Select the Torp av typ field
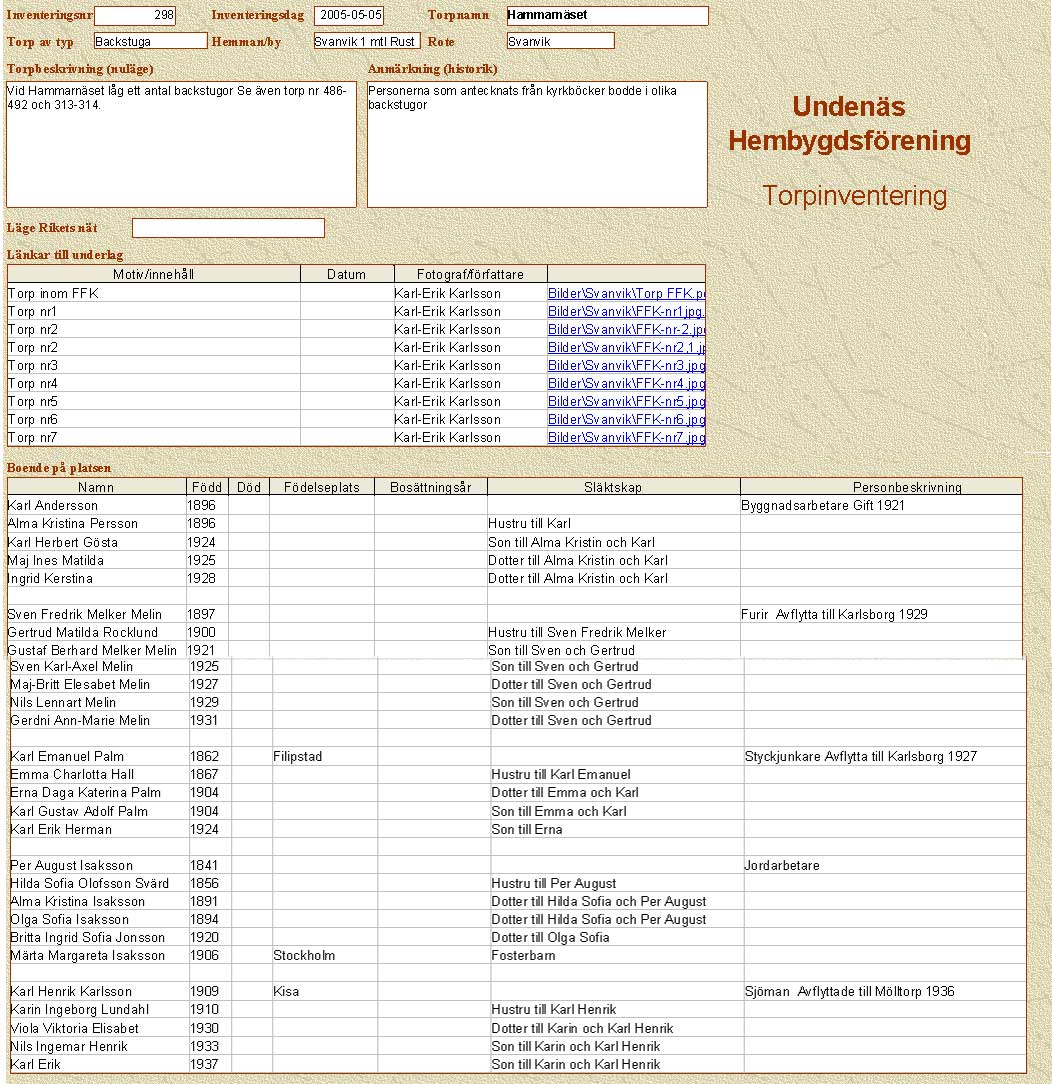This screenshot has width=1052, height=1084. [150, 41]
